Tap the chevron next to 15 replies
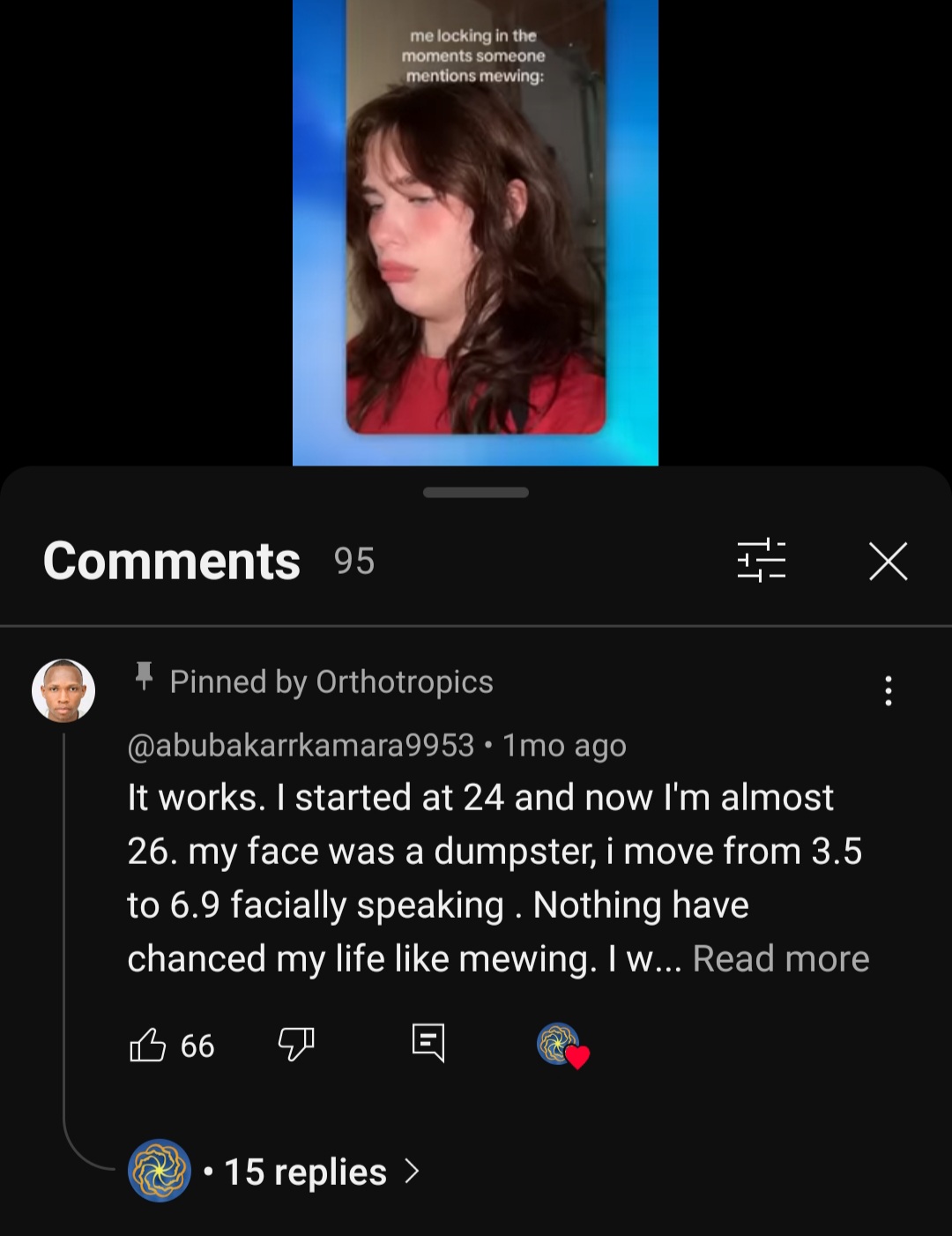Screen dimensions: 952x1236 tap(411, 1171)
